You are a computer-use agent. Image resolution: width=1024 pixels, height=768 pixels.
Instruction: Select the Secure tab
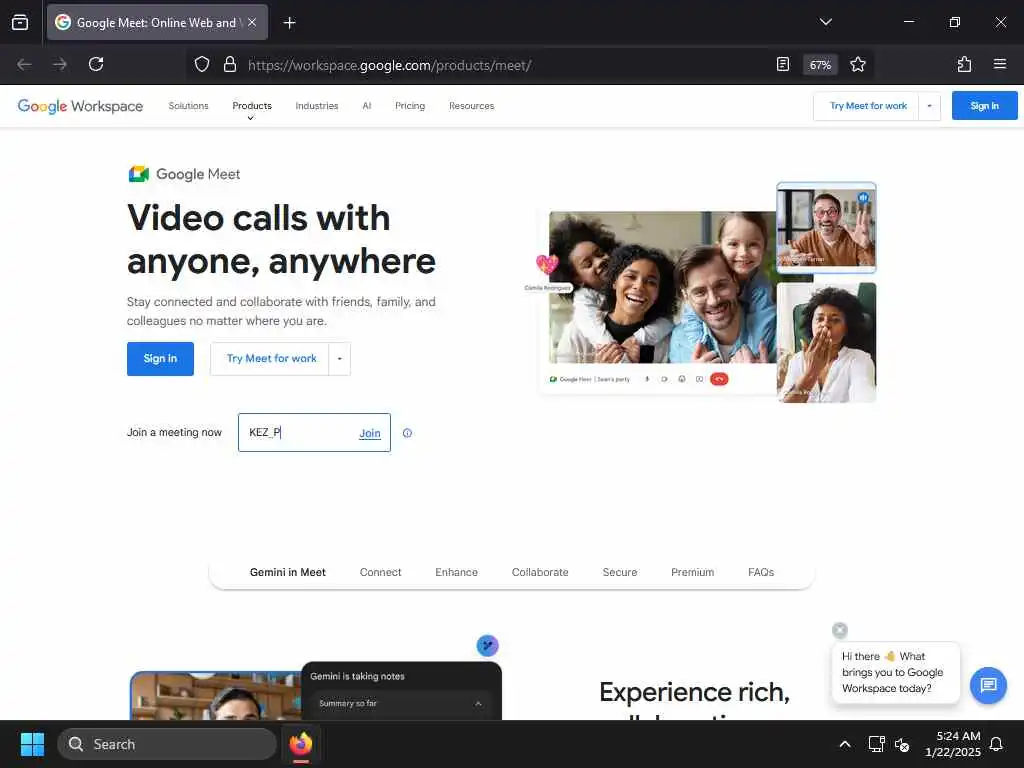(620, 572)
